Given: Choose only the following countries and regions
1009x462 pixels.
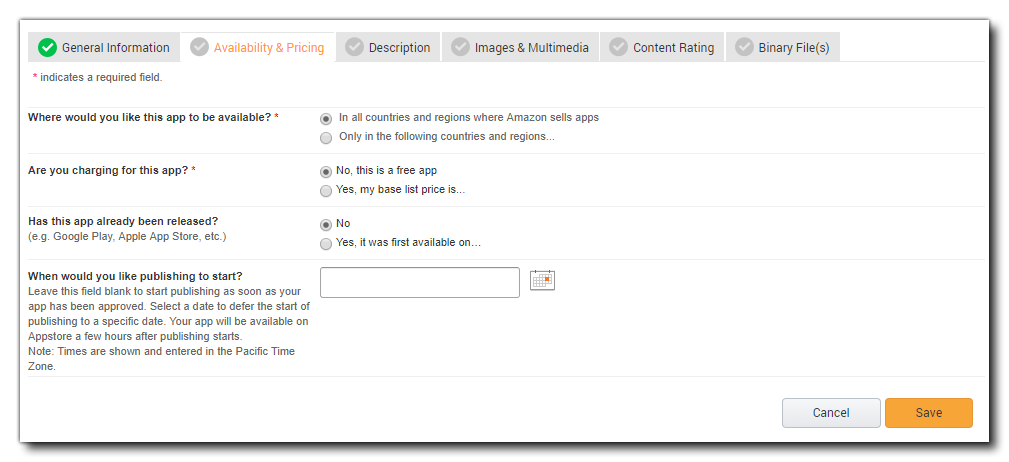Looking at the screenshot, I should (326, 137).
